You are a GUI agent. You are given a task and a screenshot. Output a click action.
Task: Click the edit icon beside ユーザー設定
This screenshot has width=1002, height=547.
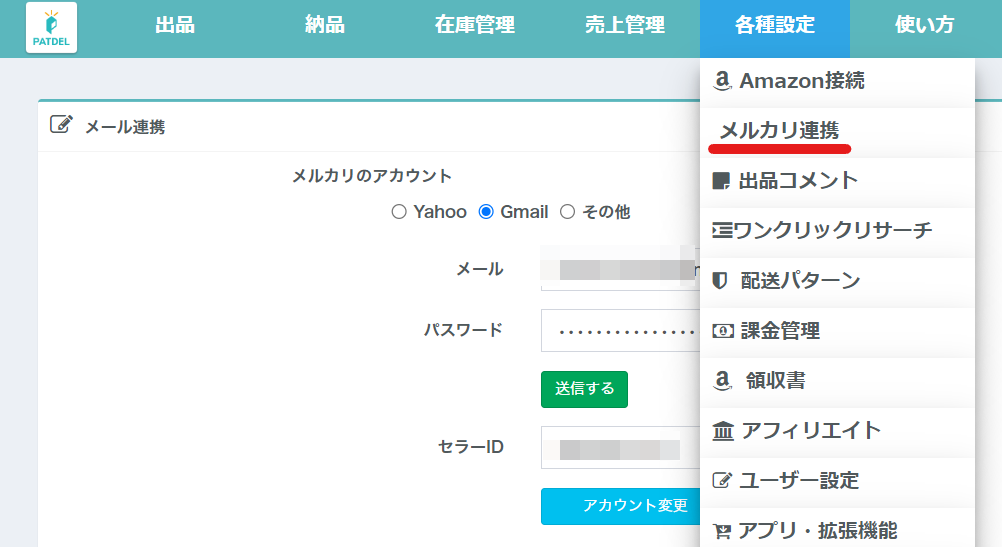click(x=722, y=481)
